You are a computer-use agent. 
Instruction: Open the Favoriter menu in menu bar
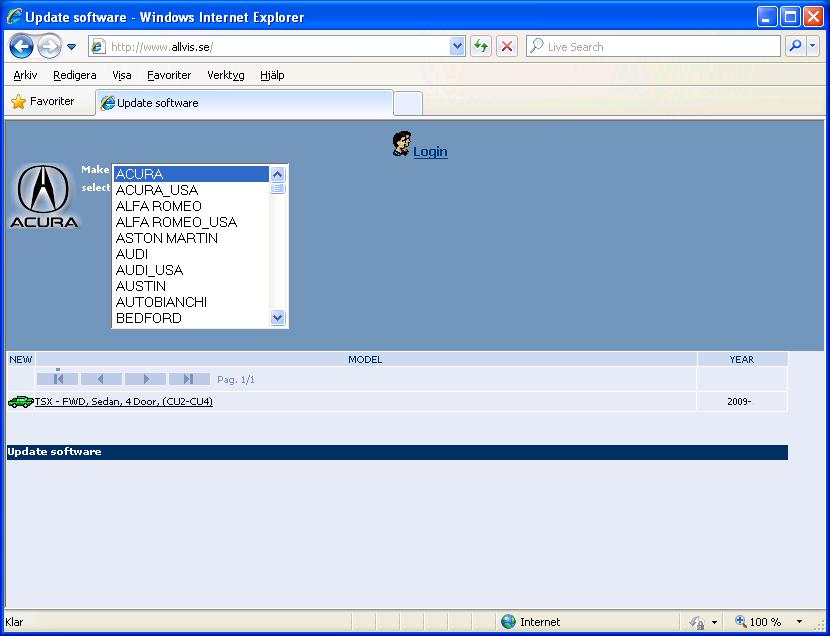tap(169, 75)
